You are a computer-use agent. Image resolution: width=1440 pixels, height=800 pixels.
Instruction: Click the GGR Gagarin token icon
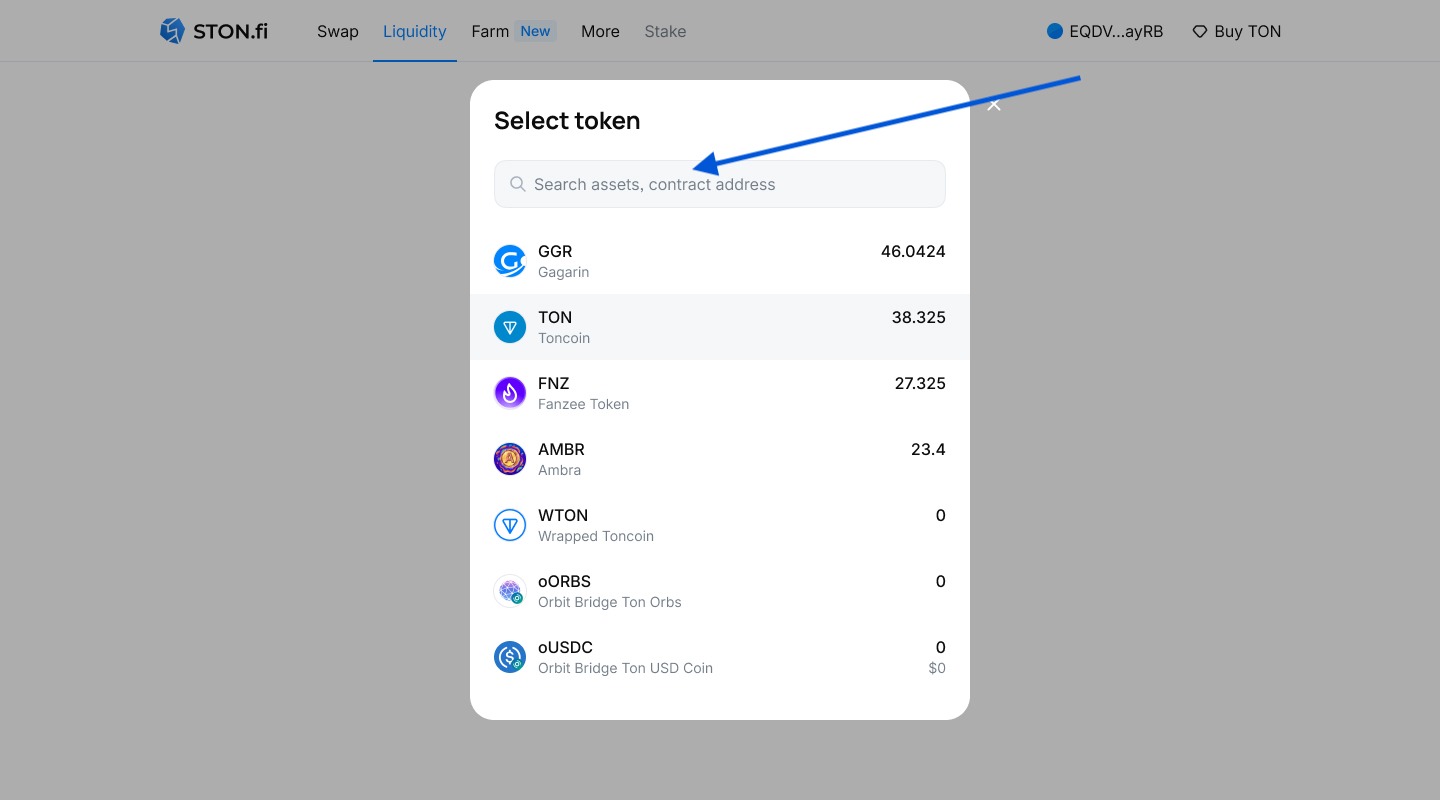pyautogui.click(x=510, y=261)
